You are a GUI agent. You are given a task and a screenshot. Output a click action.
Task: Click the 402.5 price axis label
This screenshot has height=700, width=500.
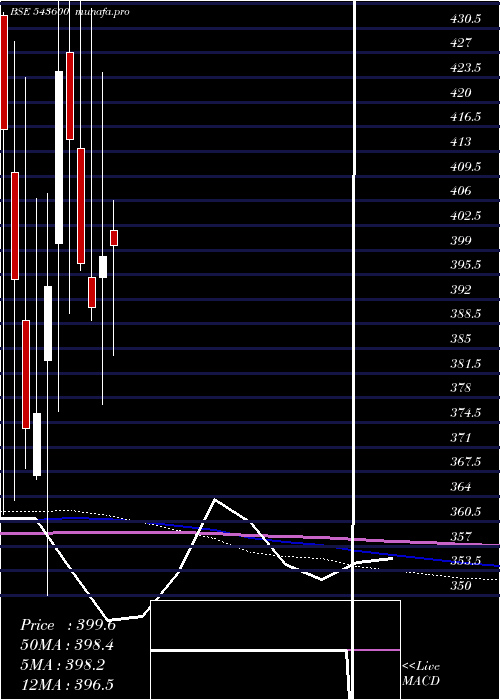(465, 216)
